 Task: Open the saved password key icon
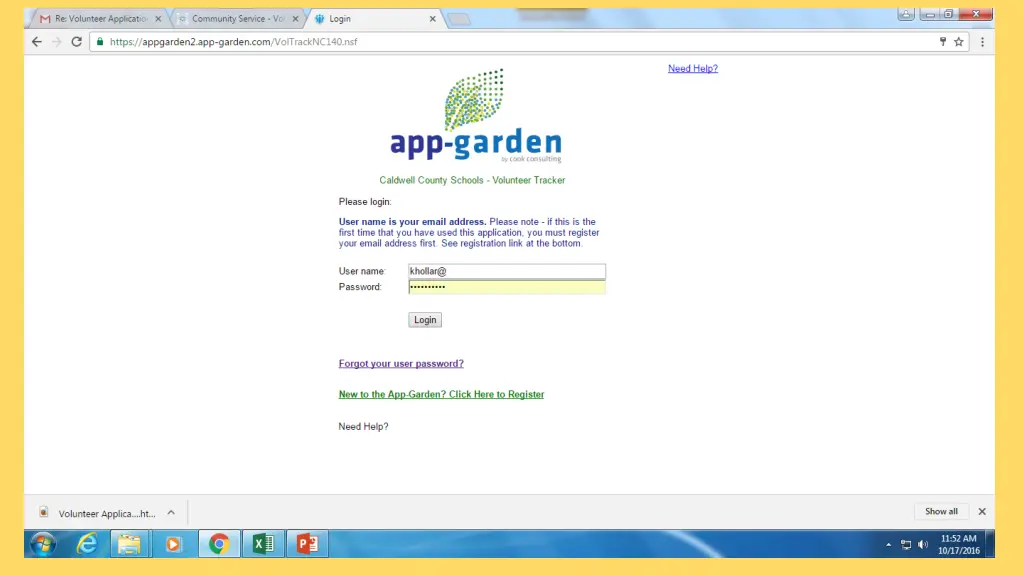[942, 42]
